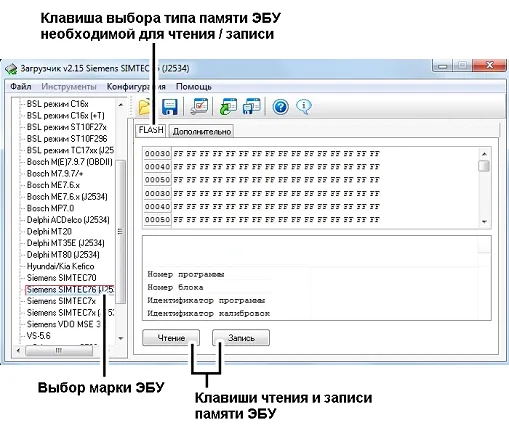Click ECU list horizontal scroll left arrow

click(18, 350)
